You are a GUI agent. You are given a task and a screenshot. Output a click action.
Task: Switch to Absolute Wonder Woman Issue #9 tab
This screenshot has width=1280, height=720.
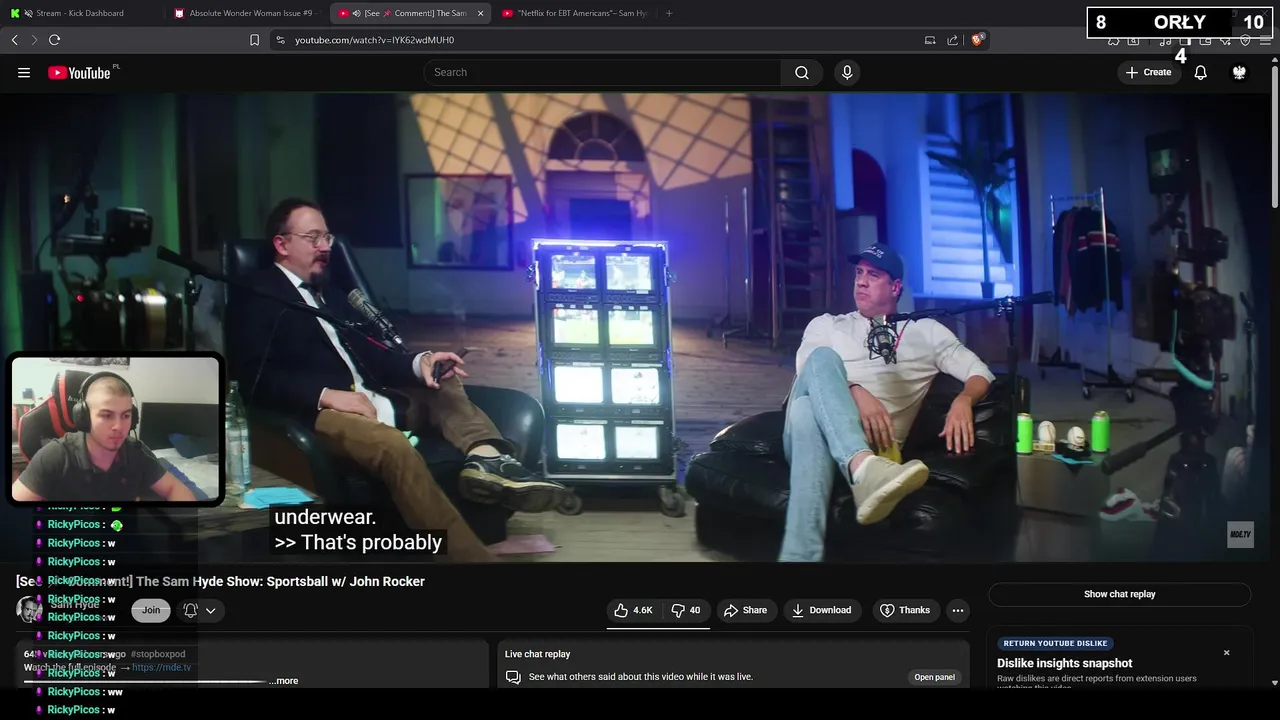(245, 13)
